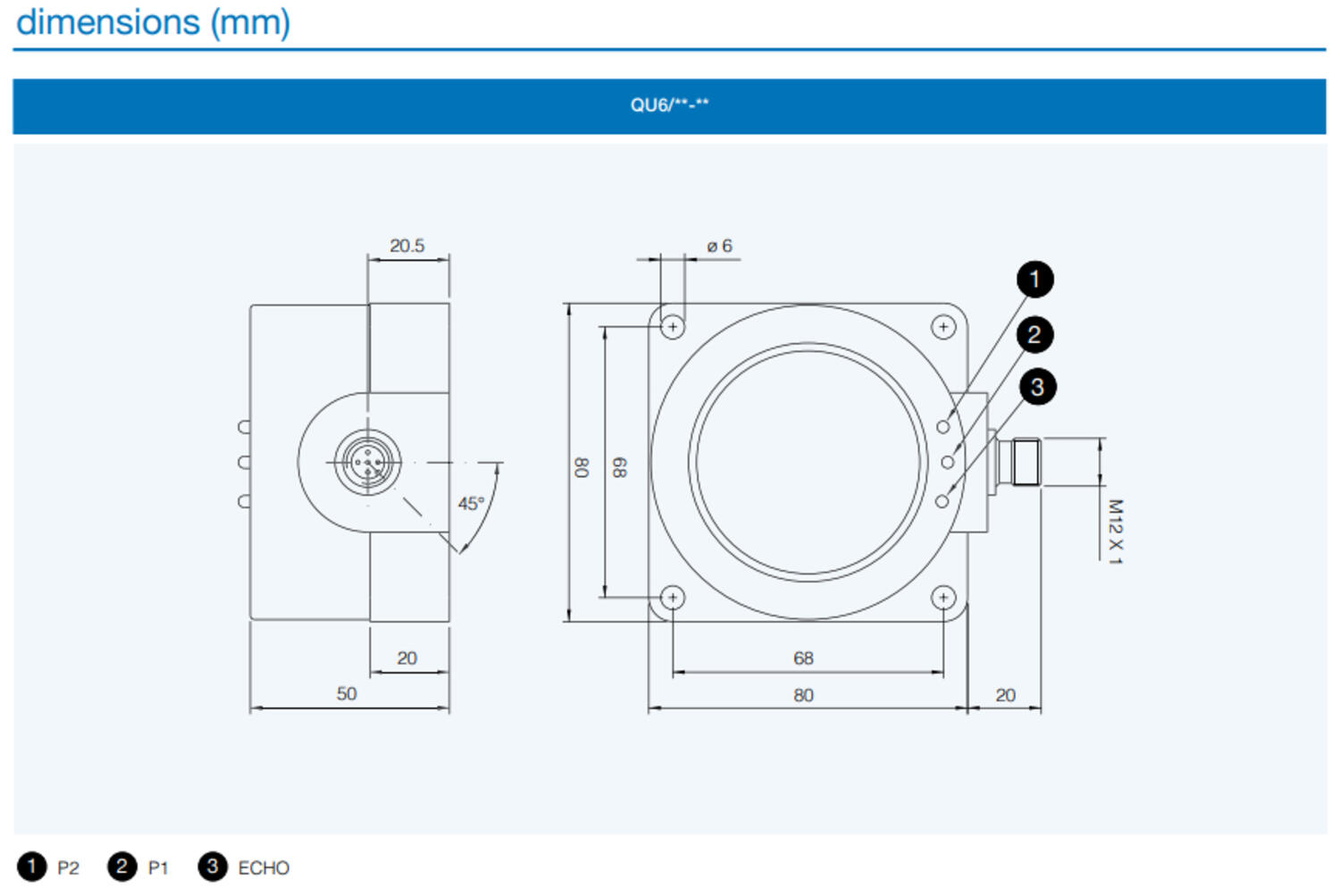Screen dimensions: 1340x896
Task: Click the ECHO legend label
Action: (264, 868)
